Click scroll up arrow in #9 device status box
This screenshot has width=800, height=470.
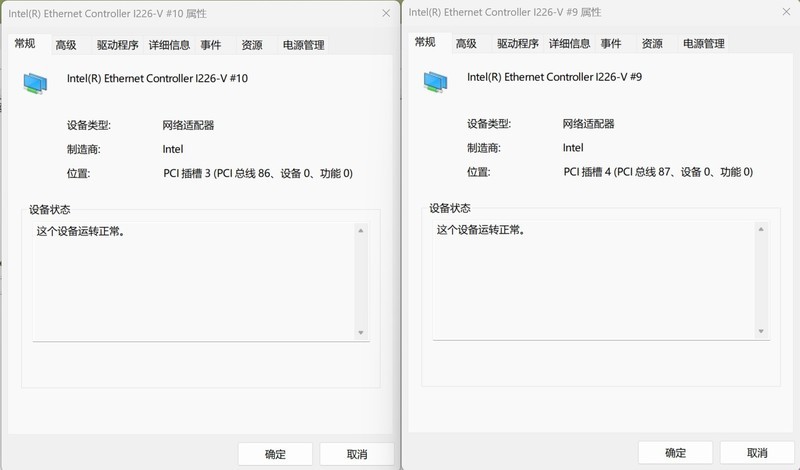point(761,229)
